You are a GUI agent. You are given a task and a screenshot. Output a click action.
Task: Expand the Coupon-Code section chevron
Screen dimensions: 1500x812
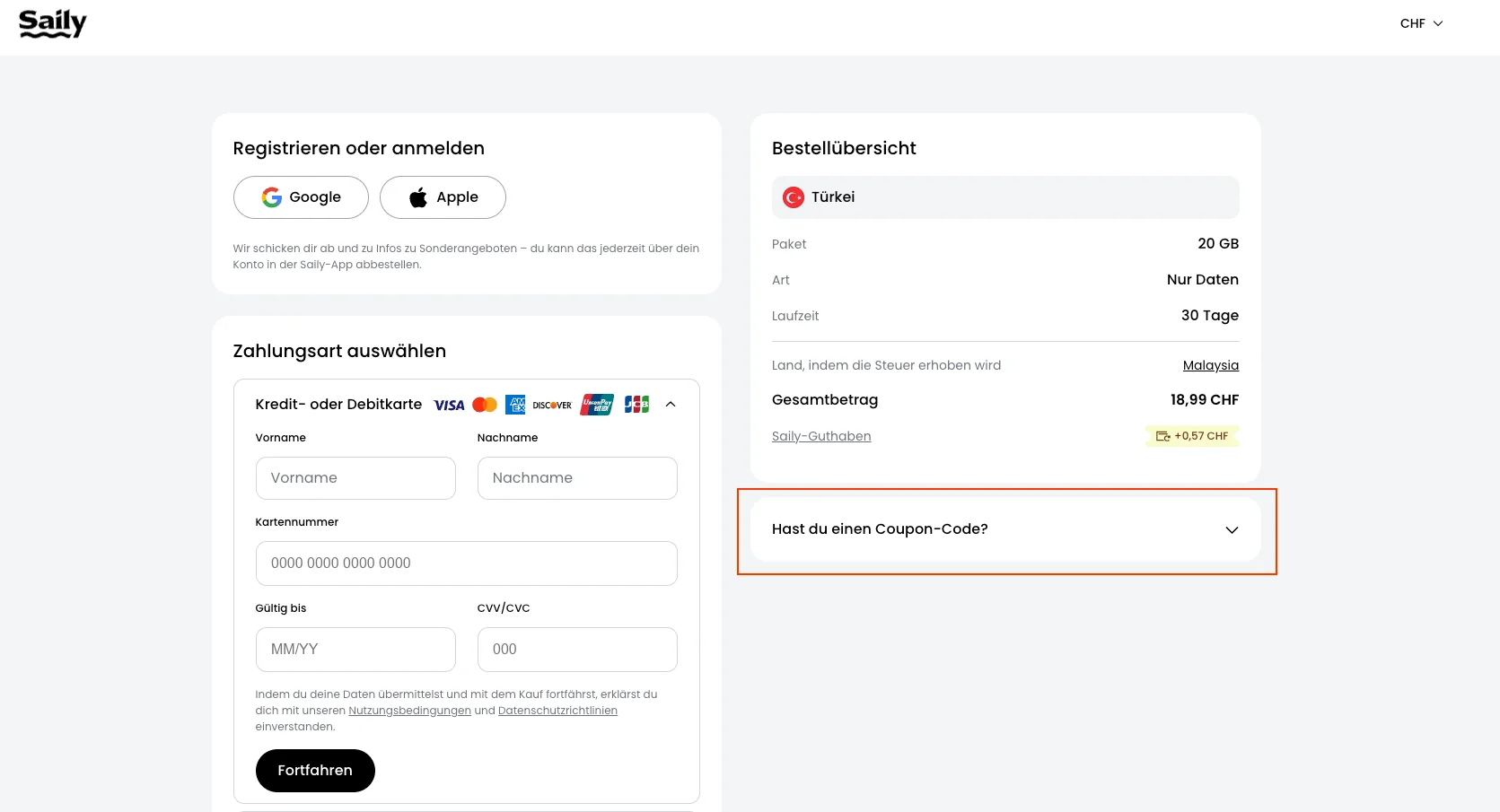point(1232,530)
